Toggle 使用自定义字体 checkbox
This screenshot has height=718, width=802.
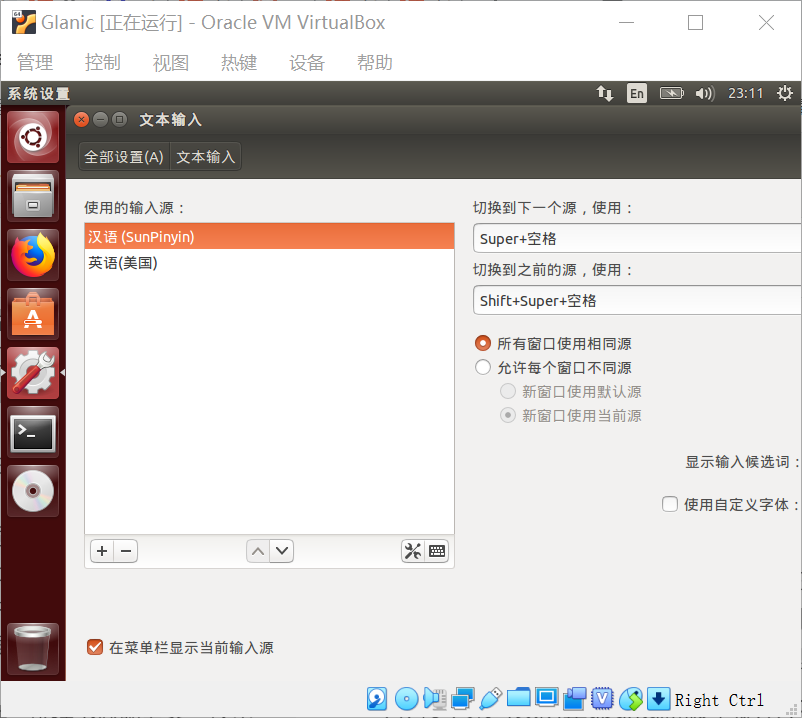click(670, 504)
